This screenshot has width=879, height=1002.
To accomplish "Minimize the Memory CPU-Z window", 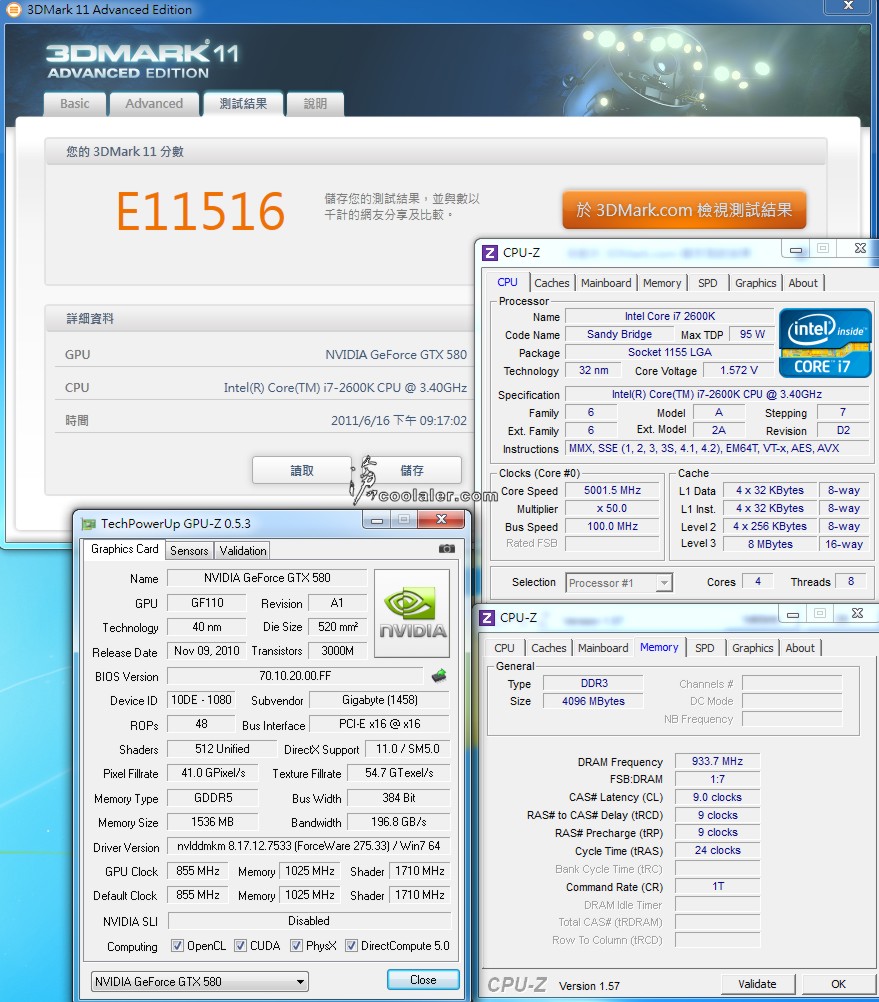I will coord(793,614).
